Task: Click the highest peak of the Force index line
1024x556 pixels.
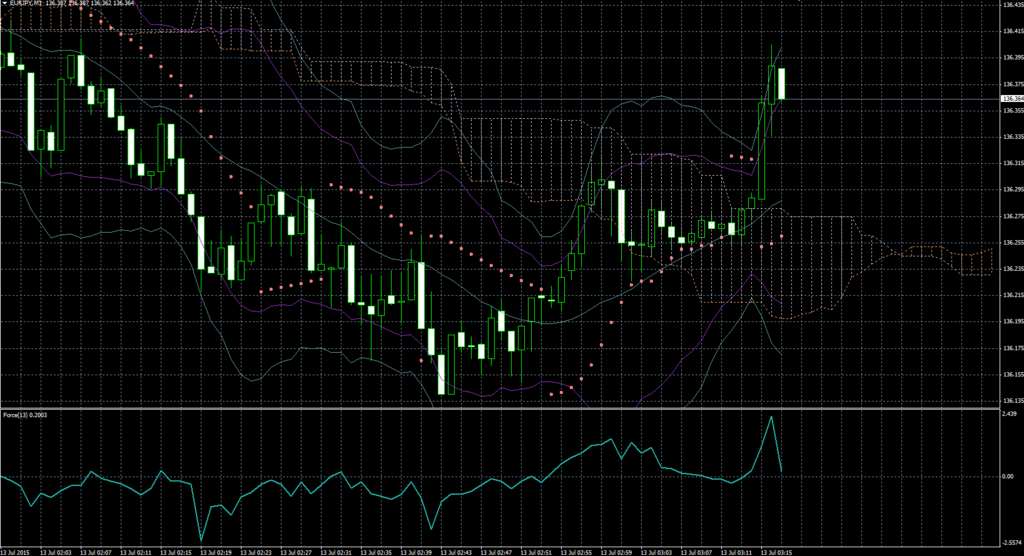Action: (x=771, y=417)
